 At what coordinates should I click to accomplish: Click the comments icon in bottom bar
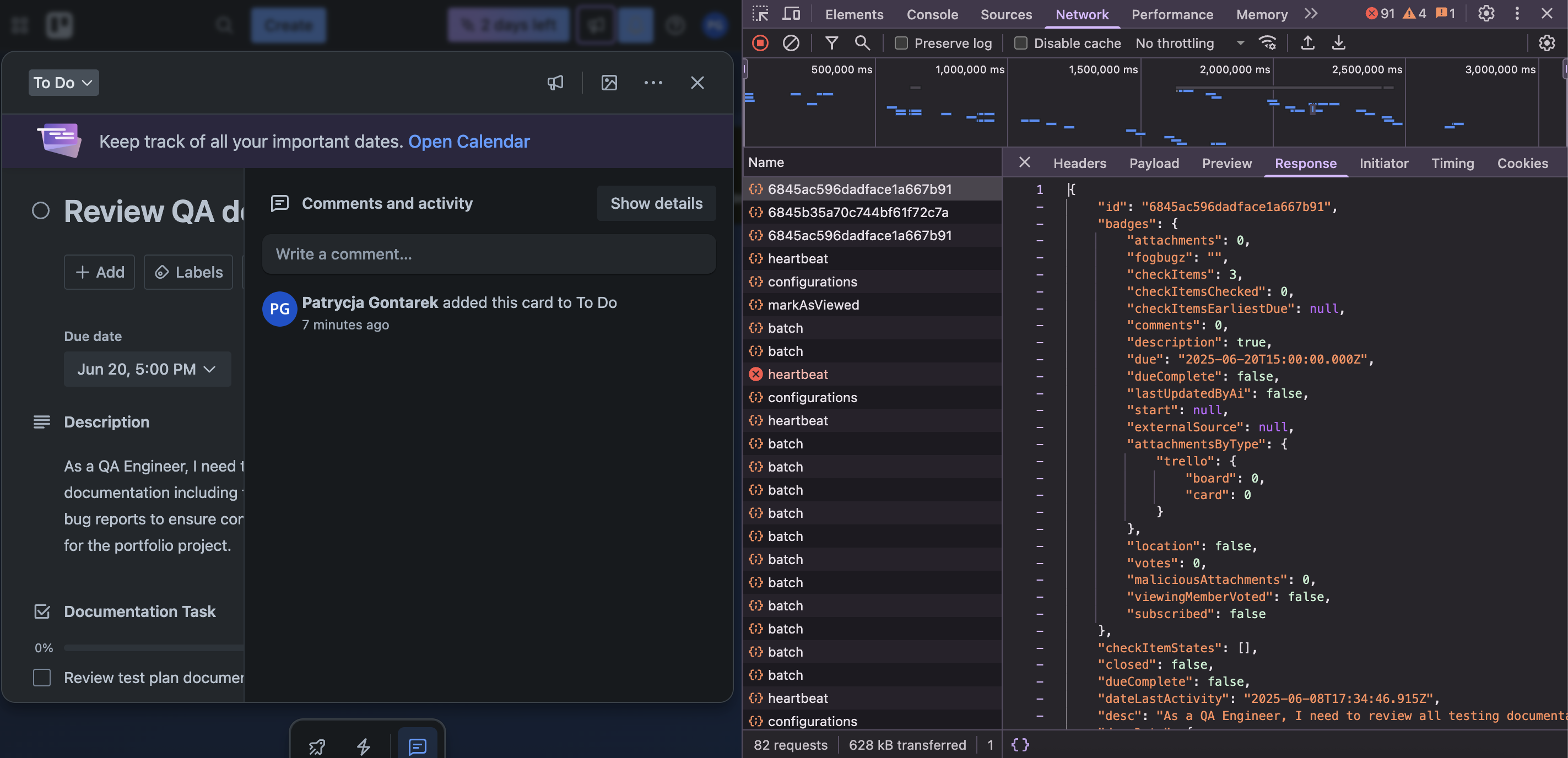tap(418, 746)
